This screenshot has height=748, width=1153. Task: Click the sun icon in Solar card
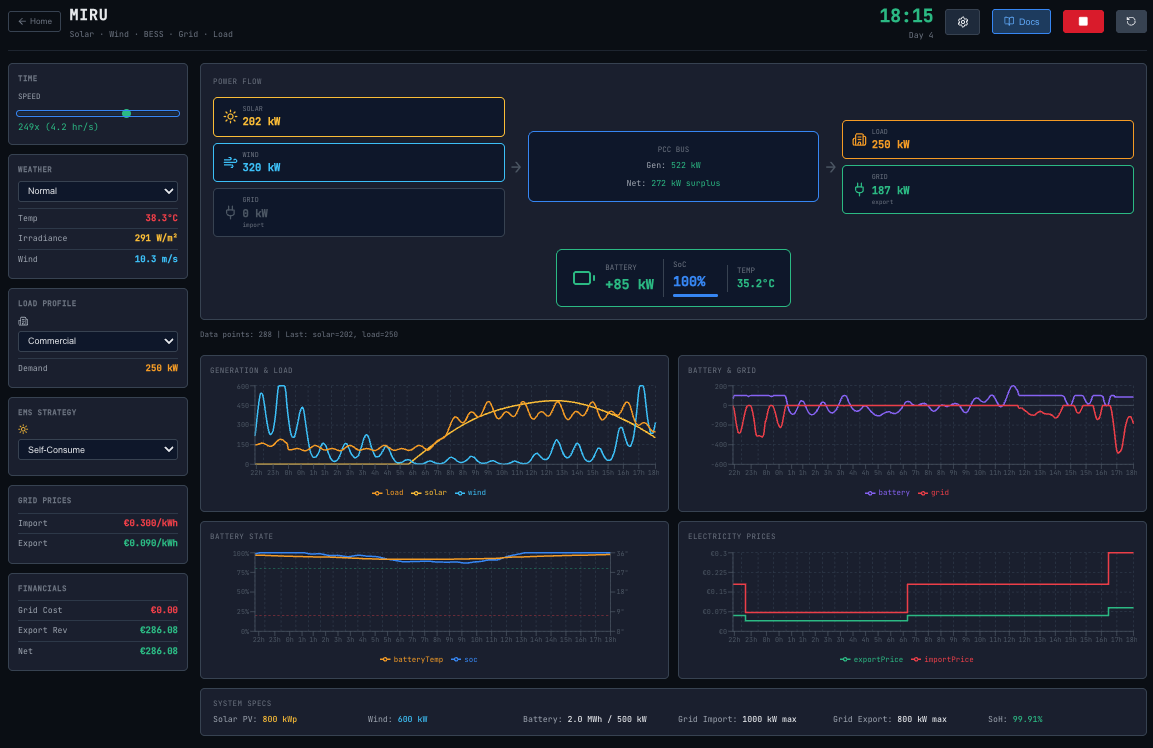[x=230, y=117]
